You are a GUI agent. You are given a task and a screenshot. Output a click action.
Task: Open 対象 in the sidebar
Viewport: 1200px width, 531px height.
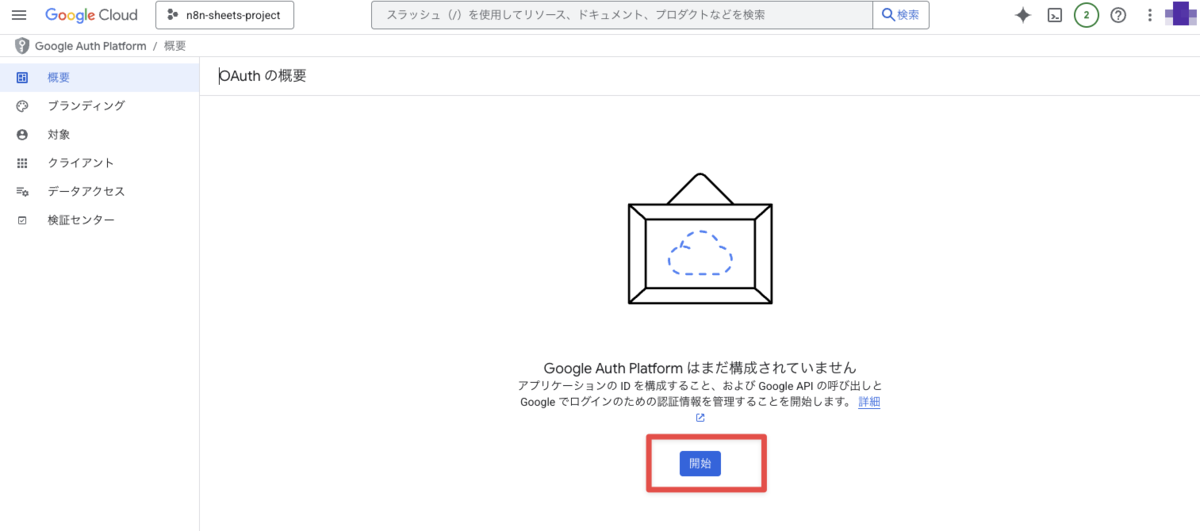(x=99, y=134)
